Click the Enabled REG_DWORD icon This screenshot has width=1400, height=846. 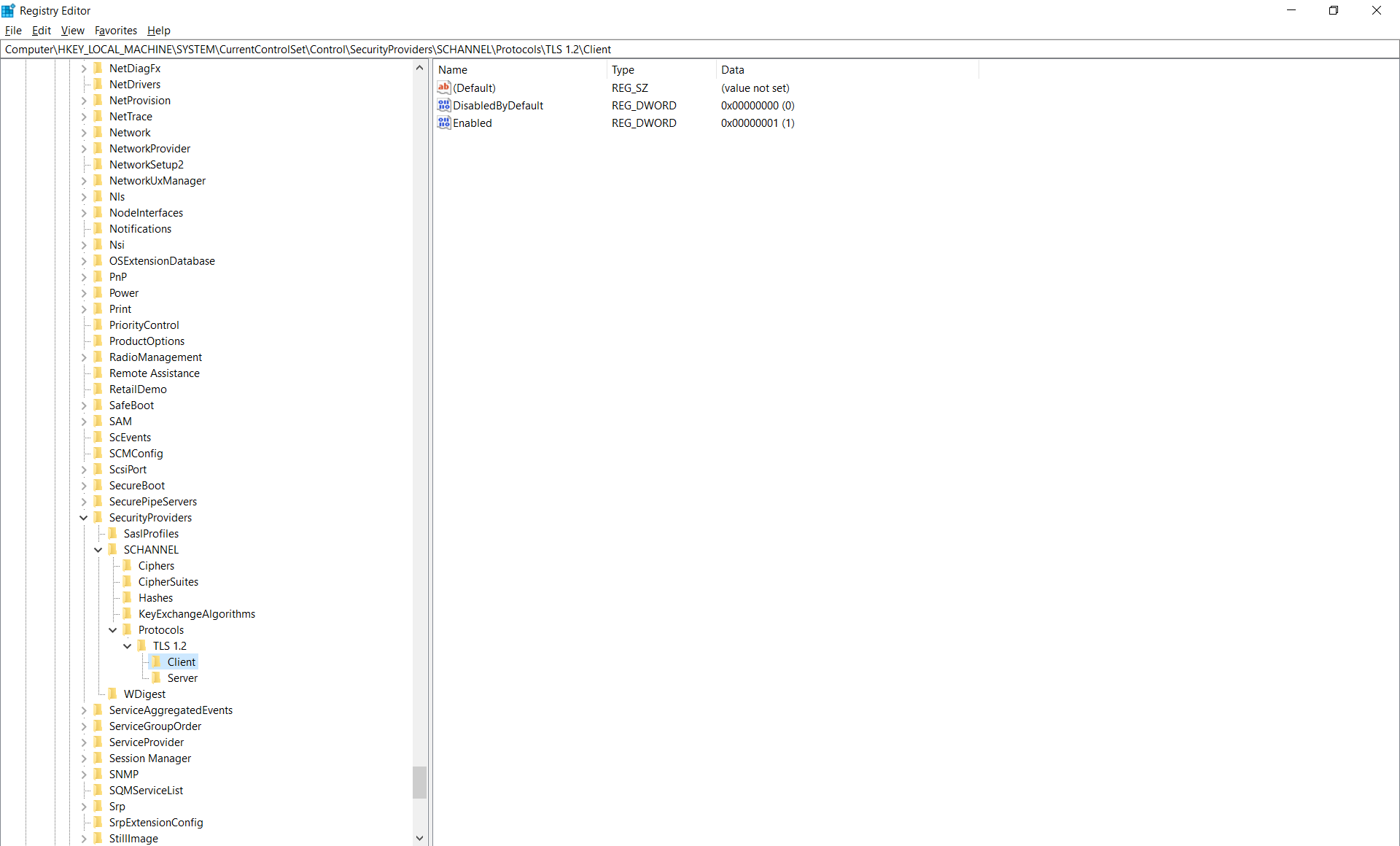point(444,123)
